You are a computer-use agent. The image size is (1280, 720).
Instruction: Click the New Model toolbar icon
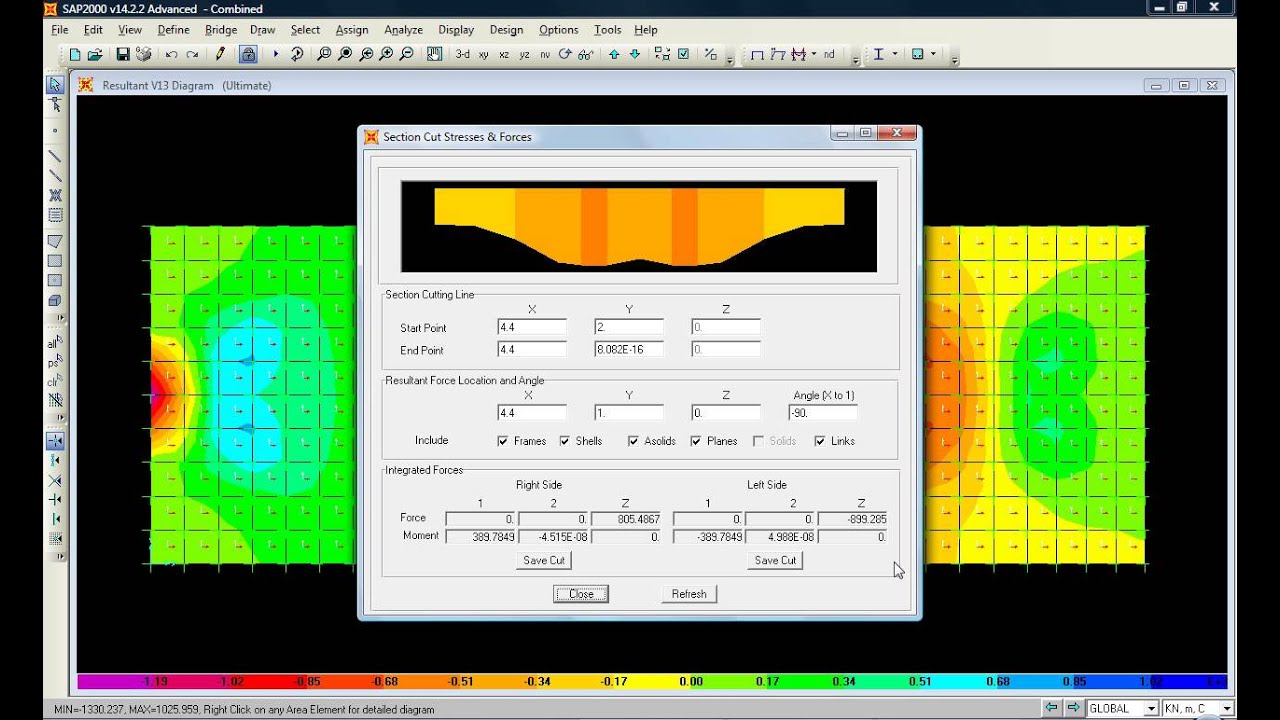tap(74, 54)
